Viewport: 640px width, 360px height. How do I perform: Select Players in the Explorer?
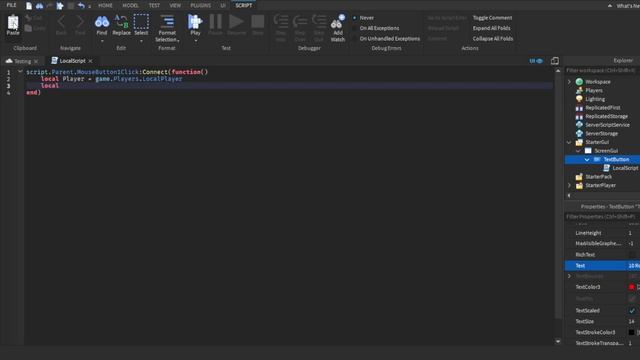[x=593, y=90]
